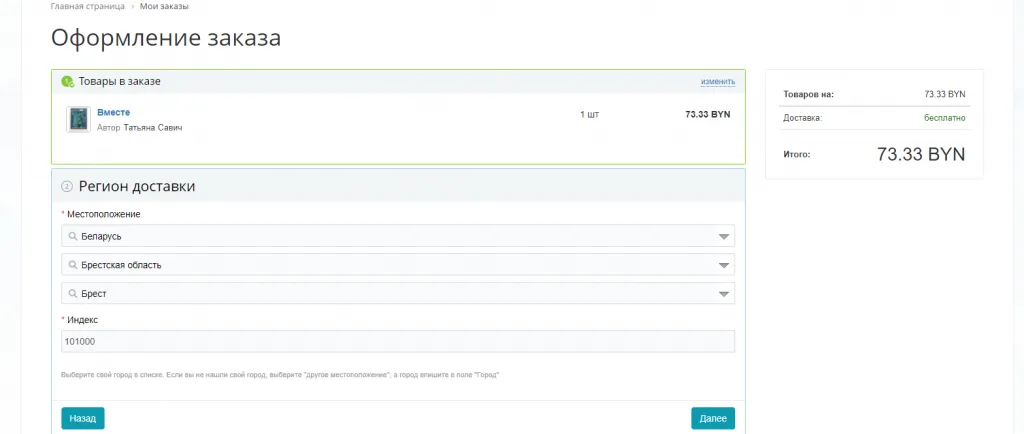Screen dimensions: 1024x434
Task: Click the search icon in Брест field
Action: point(72,294)
